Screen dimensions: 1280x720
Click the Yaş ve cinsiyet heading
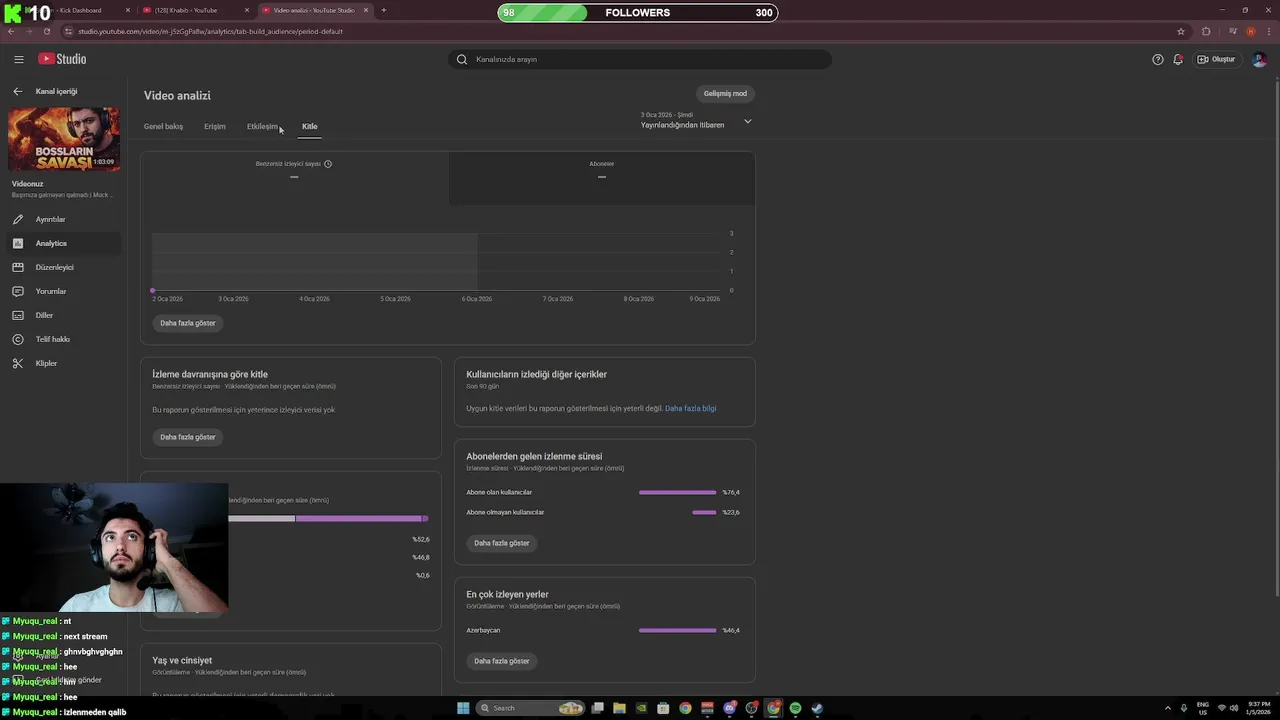coord(182,660)
